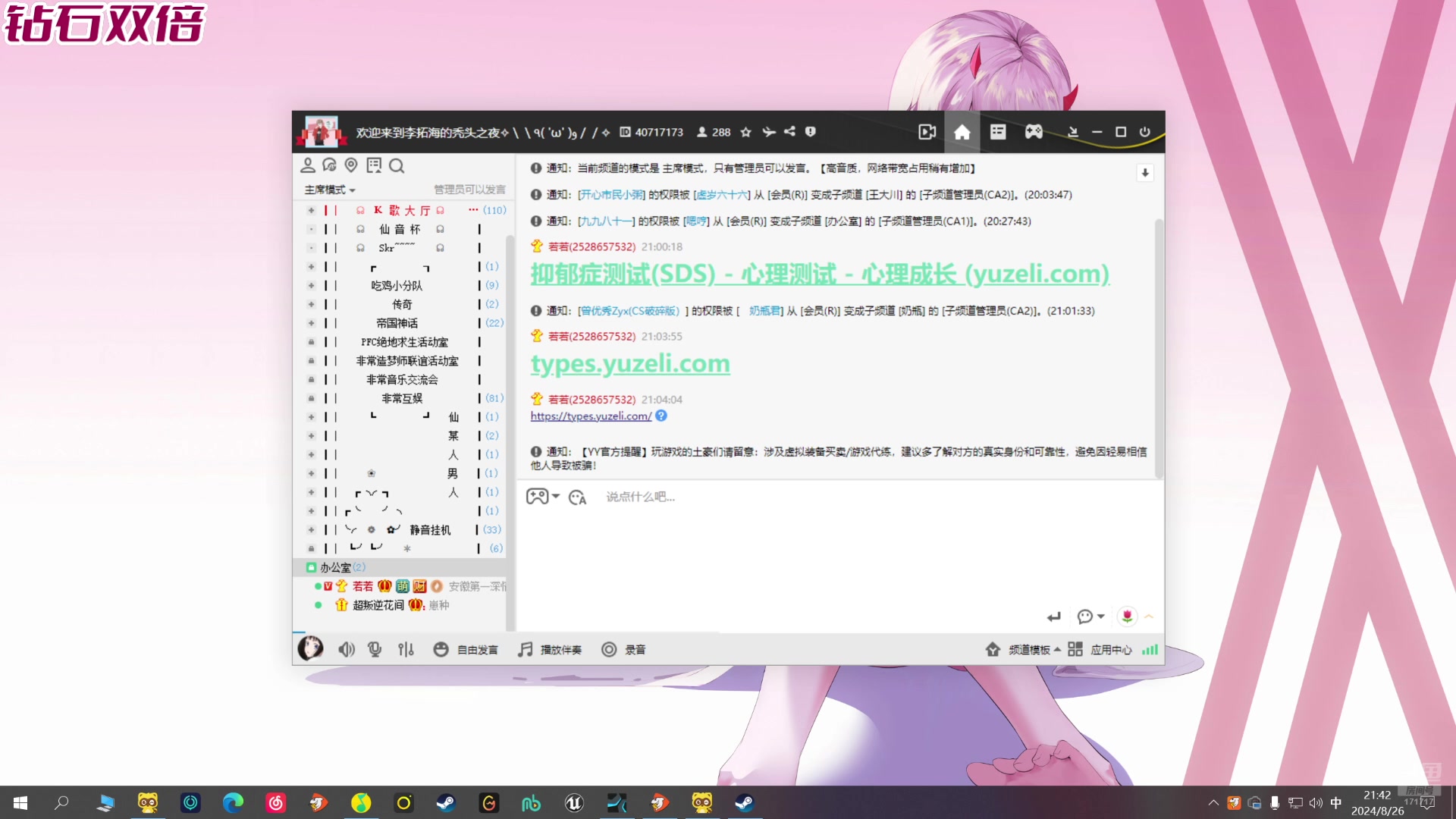Click the green network signal indicator
The height and width of the screenshot is (819, 1456).
[x=1150, y=649]
